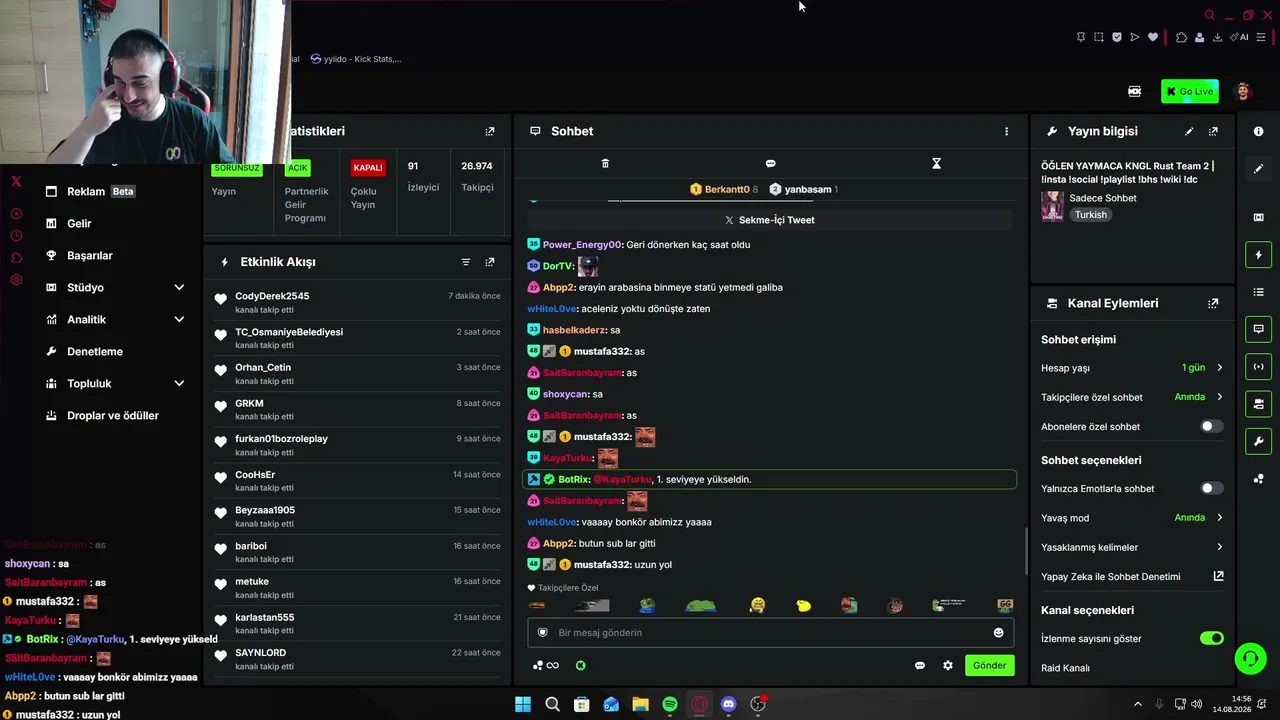
Task: Open the info icon in the right sidebar
Action: (1258, 131)
